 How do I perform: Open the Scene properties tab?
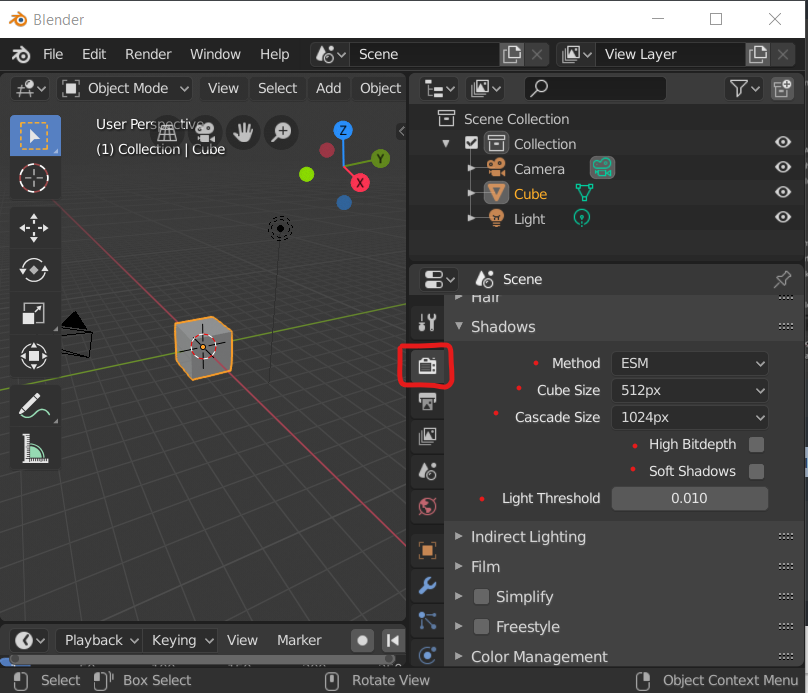[x=427, y=471]
